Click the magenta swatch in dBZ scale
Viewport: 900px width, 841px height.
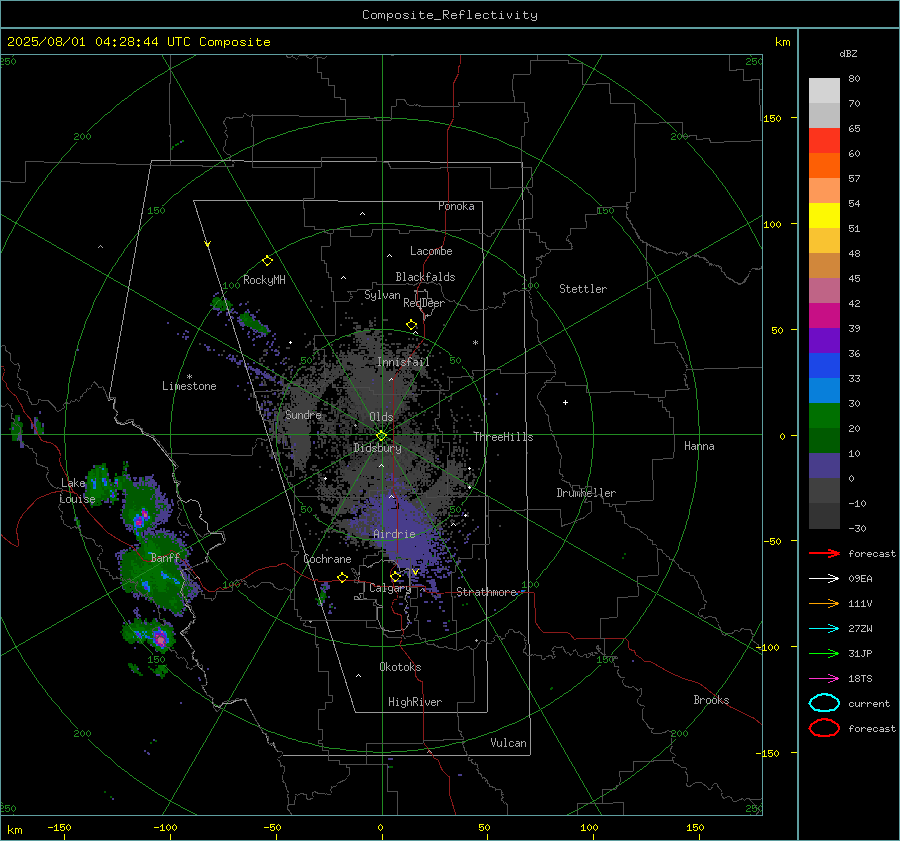tap(824, 315)
